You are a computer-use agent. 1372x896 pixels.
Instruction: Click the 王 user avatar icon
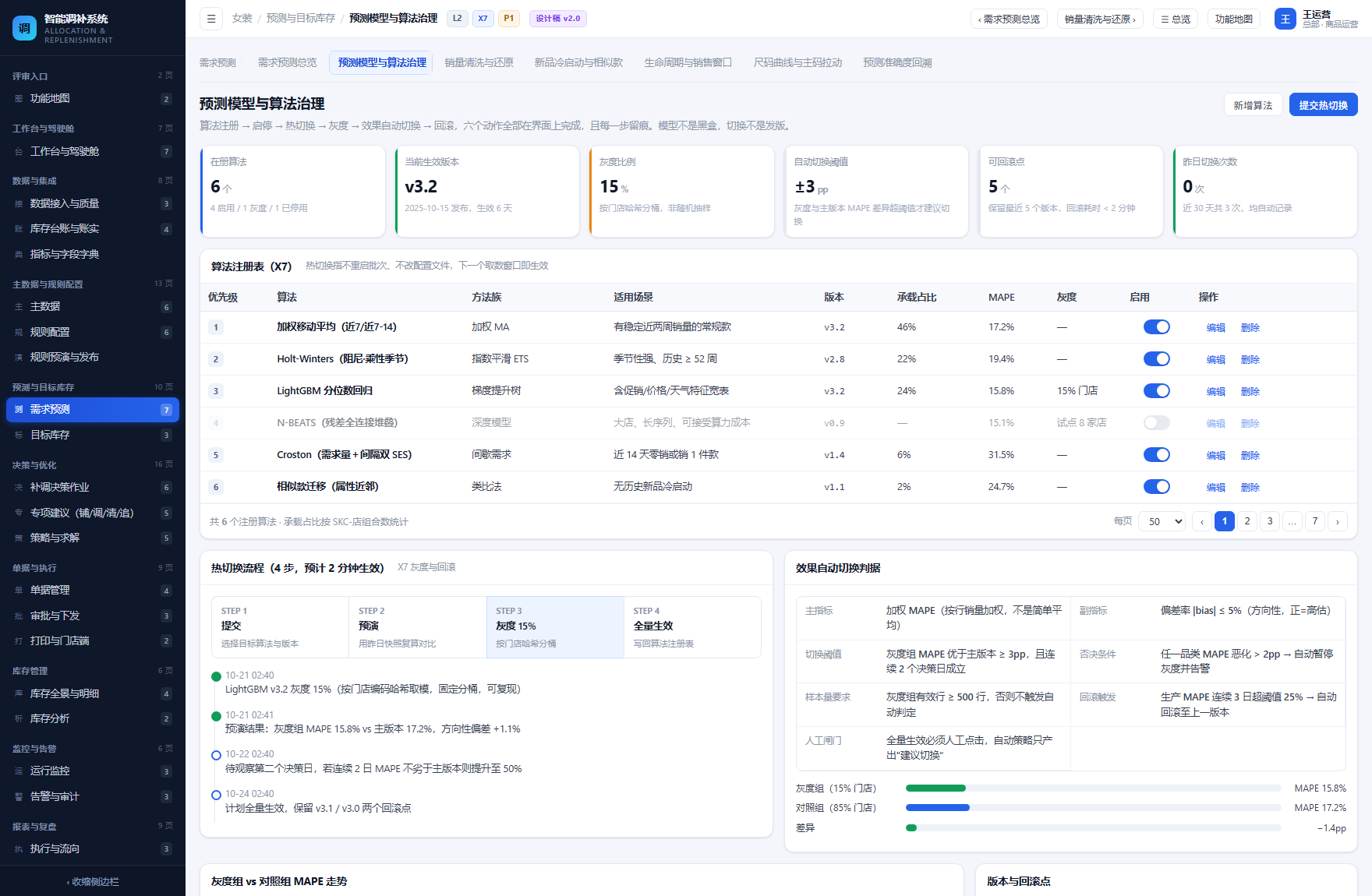pyautogui.click(x=1285, y=19)
